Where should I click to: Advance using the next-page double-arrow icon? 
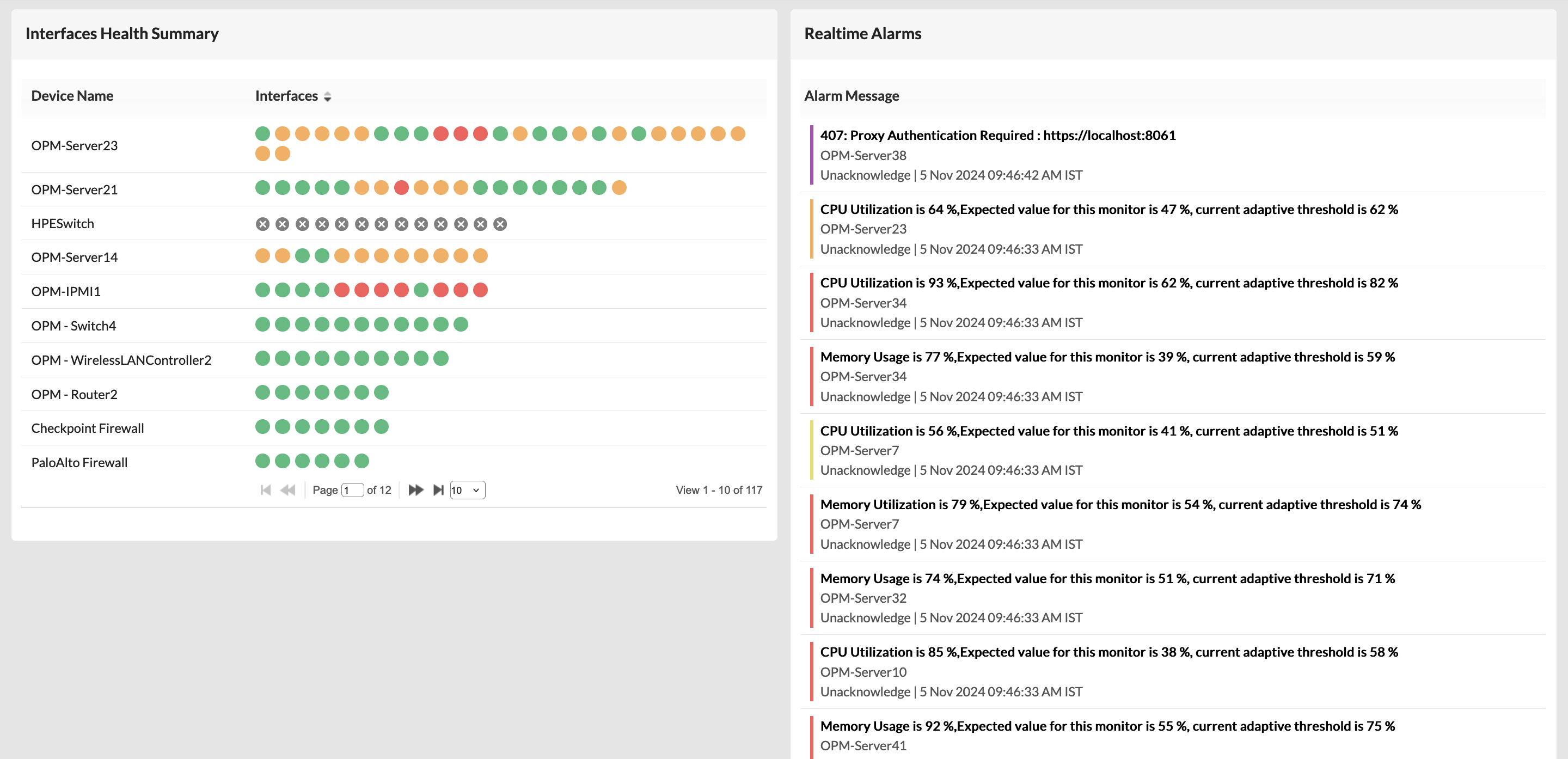coord(416,489)
